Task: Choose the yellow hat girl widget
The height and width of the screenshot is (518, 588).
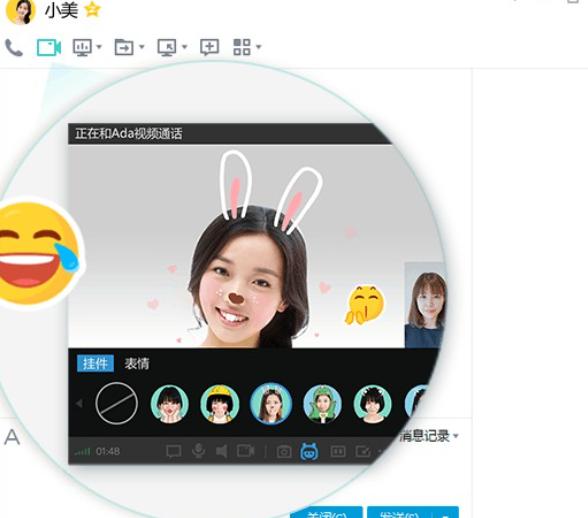Action: click(x=220, y=404)
